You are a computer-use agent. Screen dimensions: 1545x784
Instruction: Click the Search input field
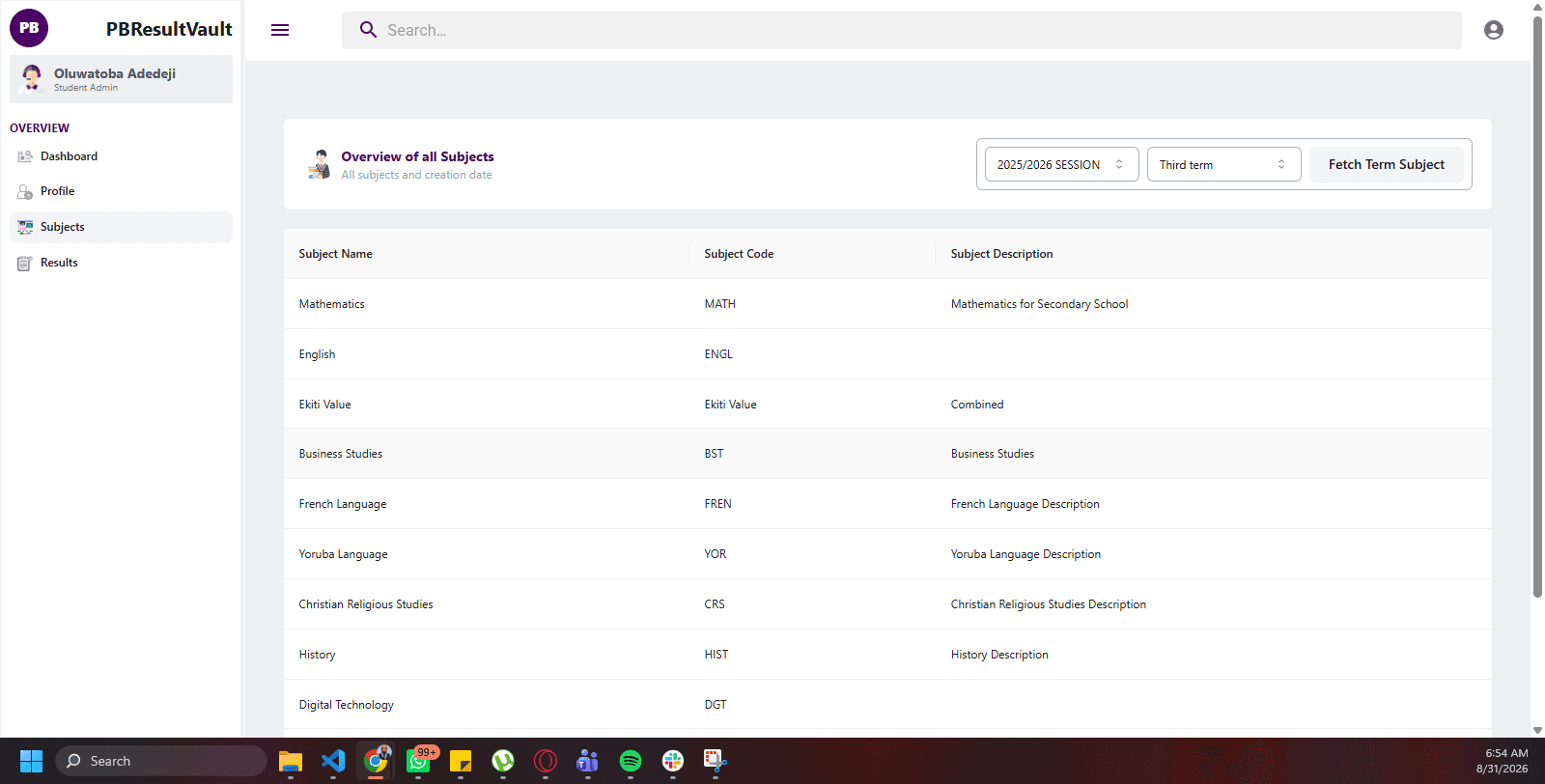point(901,30)
